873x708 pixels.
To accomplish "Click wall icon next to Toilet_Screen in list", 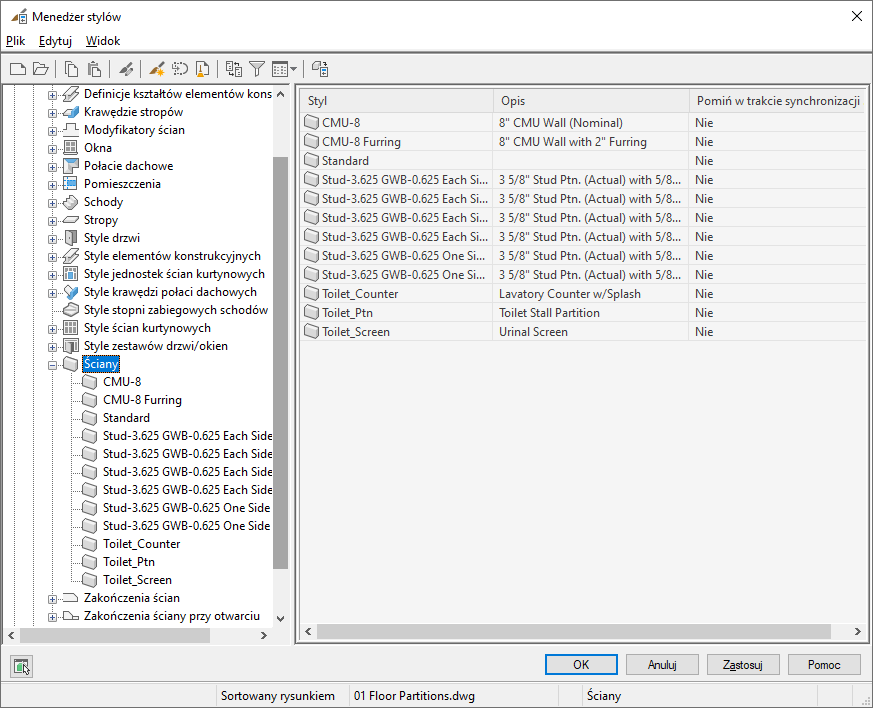I will click(311, 332).
